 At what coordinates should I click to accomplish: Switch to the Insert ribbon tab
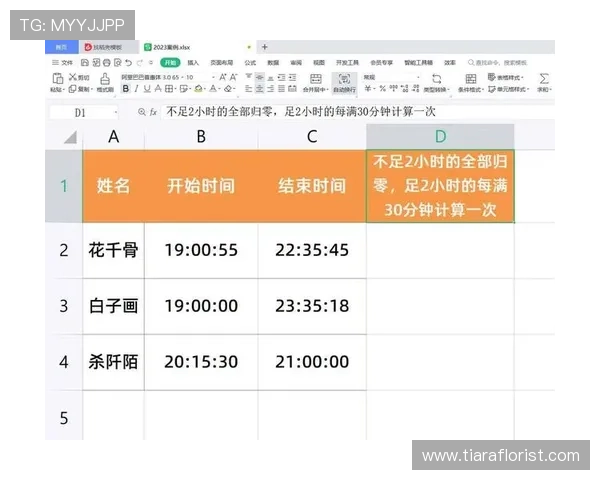(193, 63)
